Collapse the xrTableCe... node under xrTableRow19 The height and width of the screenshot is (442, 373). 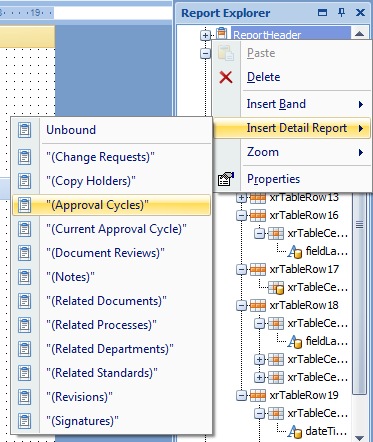tap(259, 413)
